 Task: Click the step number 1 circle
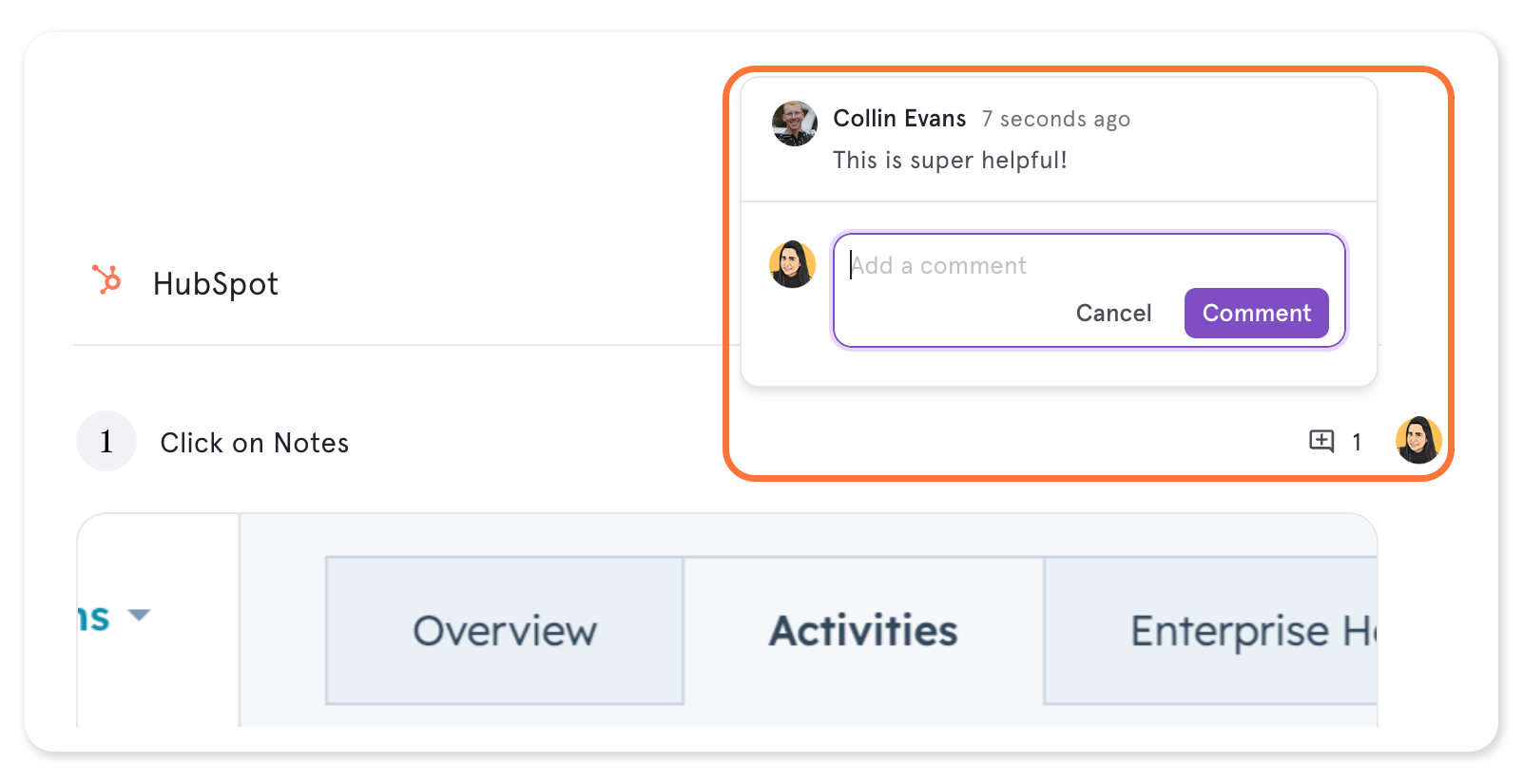tap(106, 441)
